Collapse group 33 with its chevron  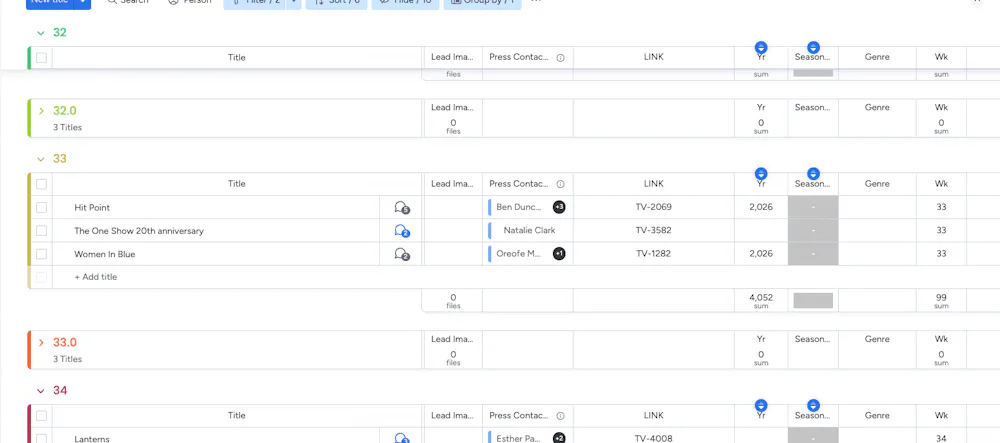(x=41, y=159)
